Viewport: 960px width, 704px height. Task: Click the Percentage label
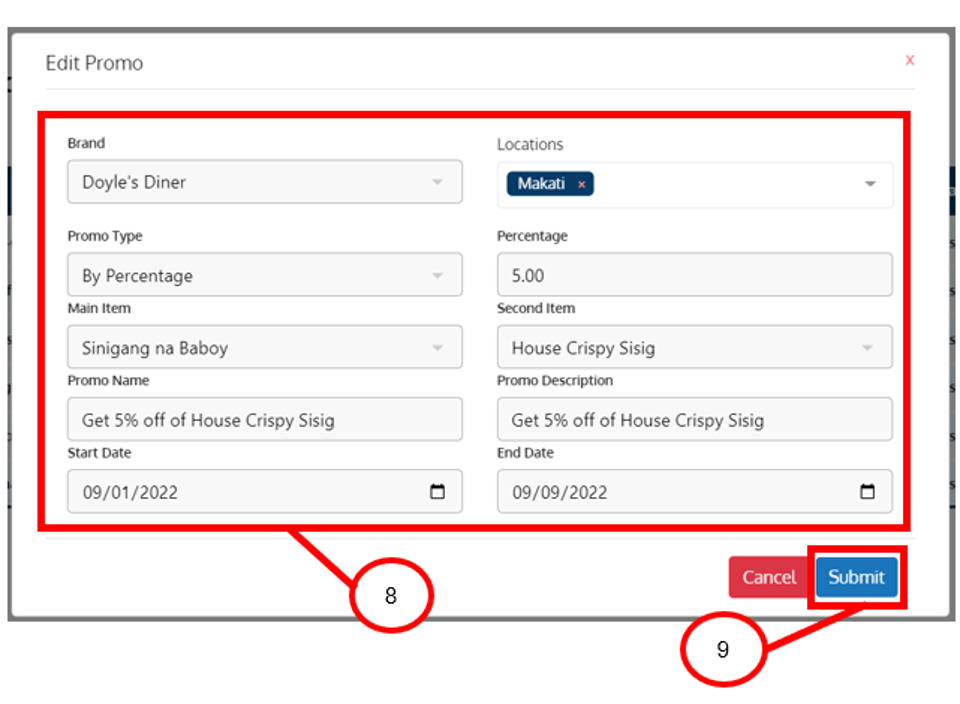click(x=532, y=236)
